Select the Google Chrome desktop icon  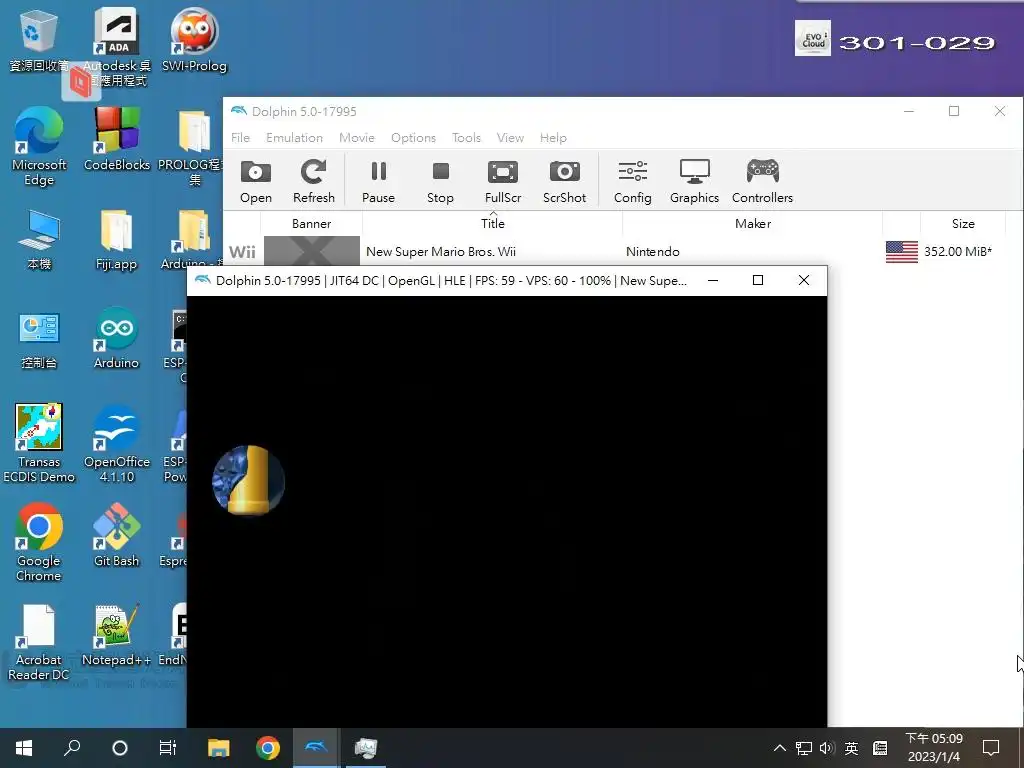(x=39, y=542)
